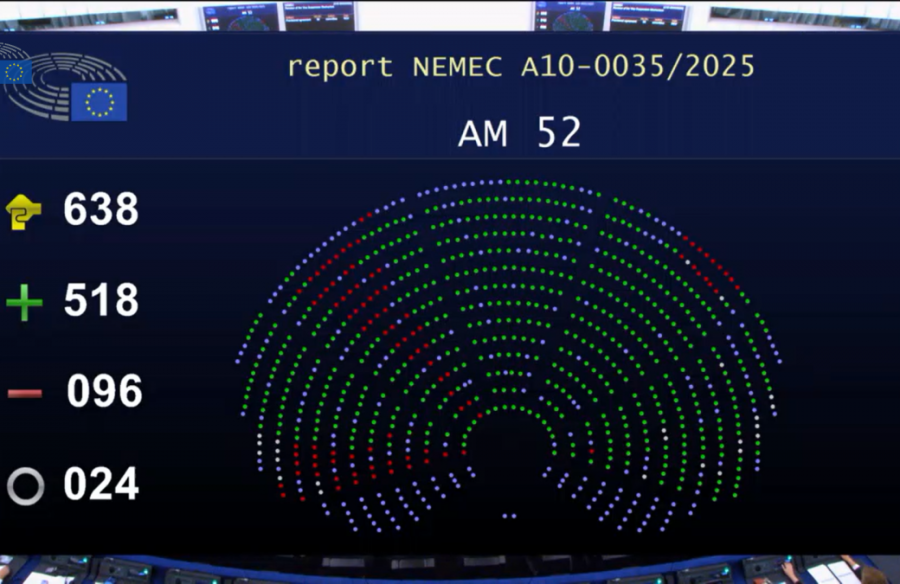Viewport: 900px width, 584px height.
Task: Click the yellow voting hand icon
Action: tap(24, 212)
